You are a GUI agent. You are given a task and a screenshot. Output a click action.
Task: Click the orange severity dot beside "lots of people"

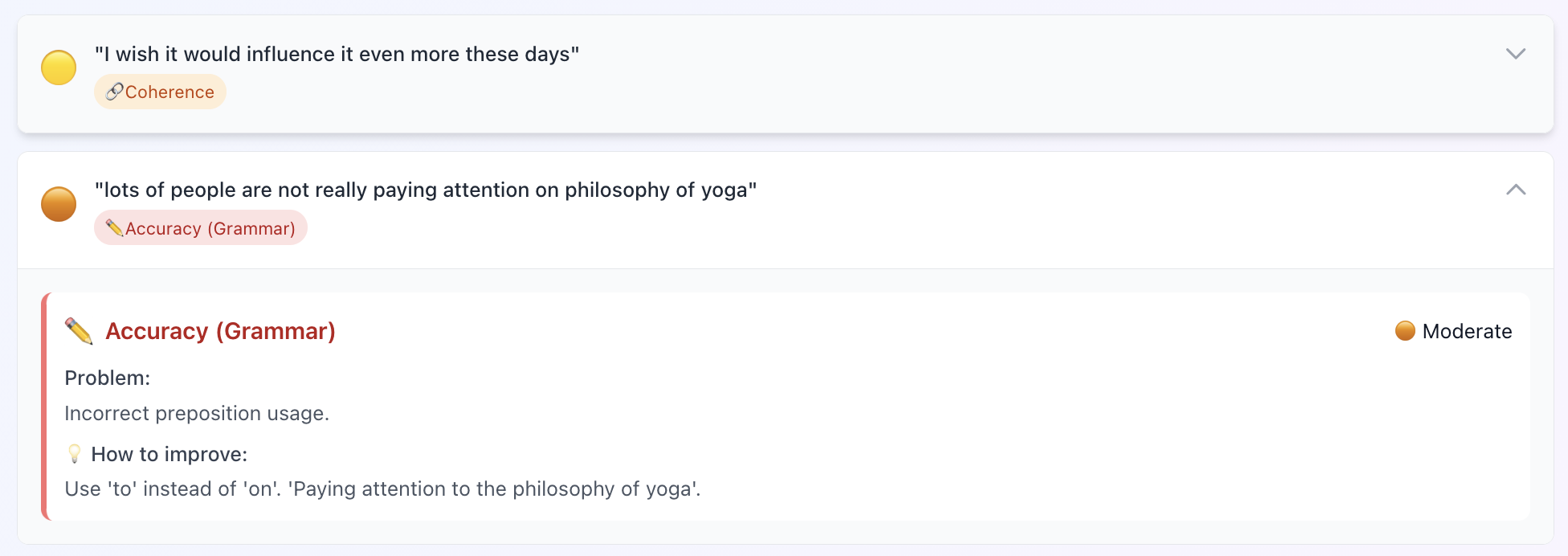coord(59,204)
